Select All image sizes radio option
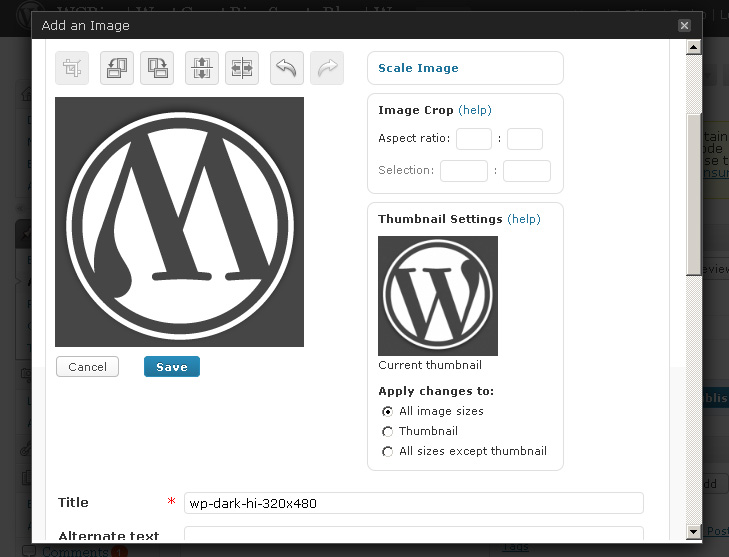 click(387, 411)
